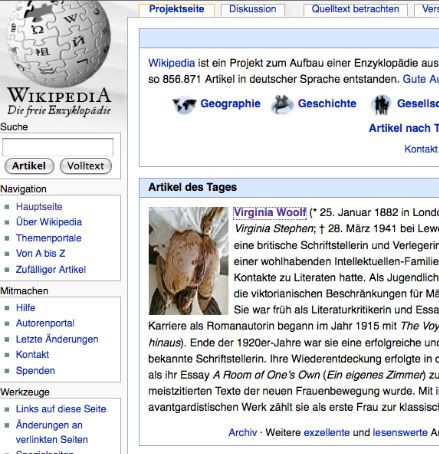Click the Artikel des Tages heading
The height and width of the screenshot is (454, 439).
point(192,187)
